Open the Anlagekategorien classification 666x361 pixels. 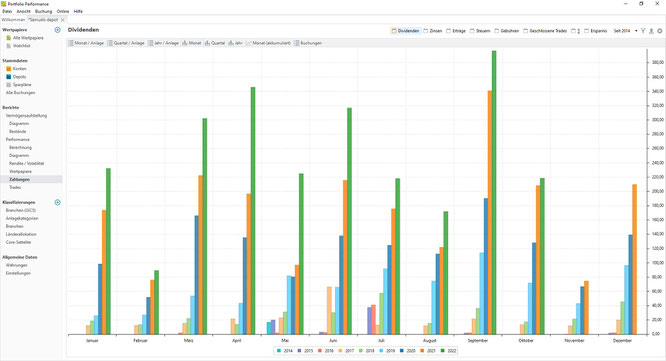click(x=22, y=218)
